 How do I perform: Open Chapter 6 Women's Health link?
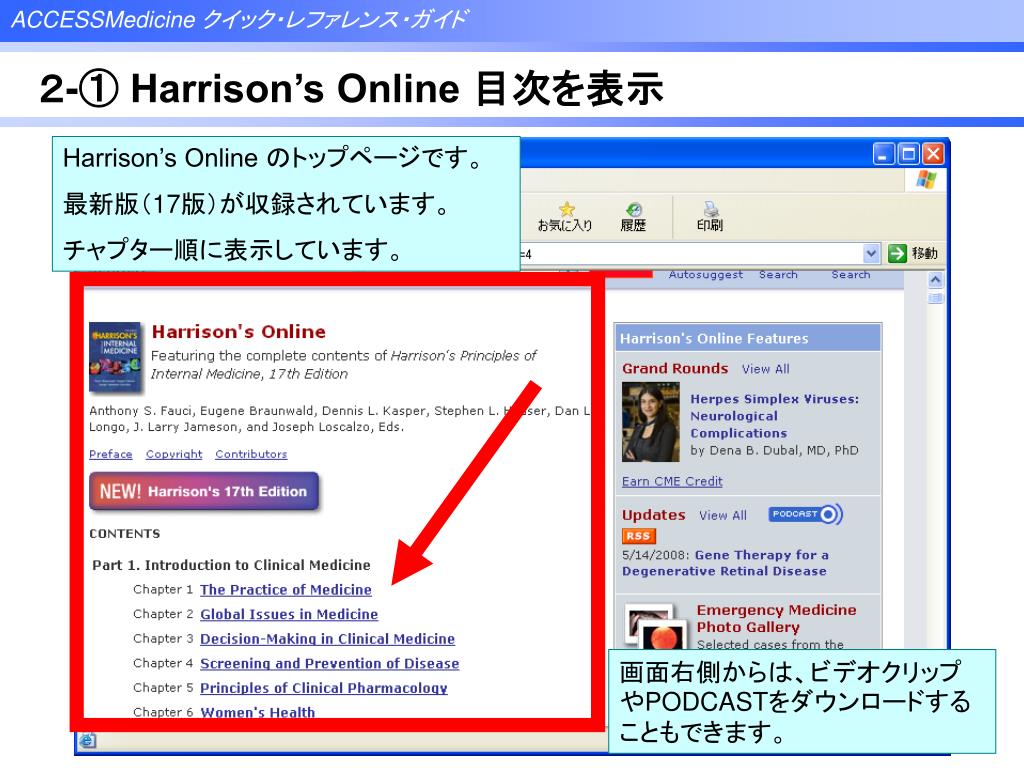click(257, 712)
